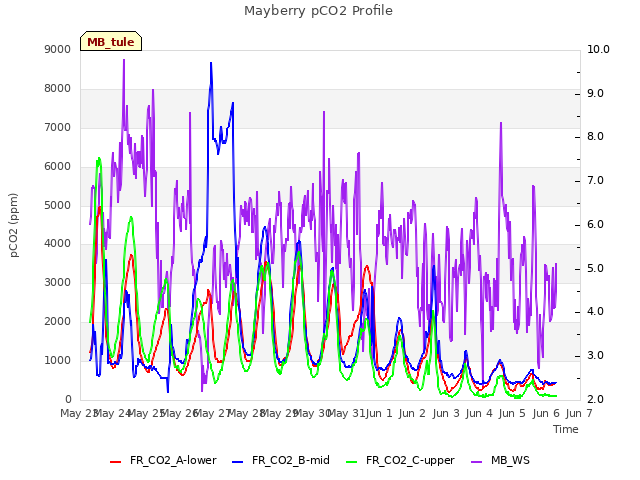
Task: Select the FR_CO2_B-mid legend entry
Action: (281, 460)
